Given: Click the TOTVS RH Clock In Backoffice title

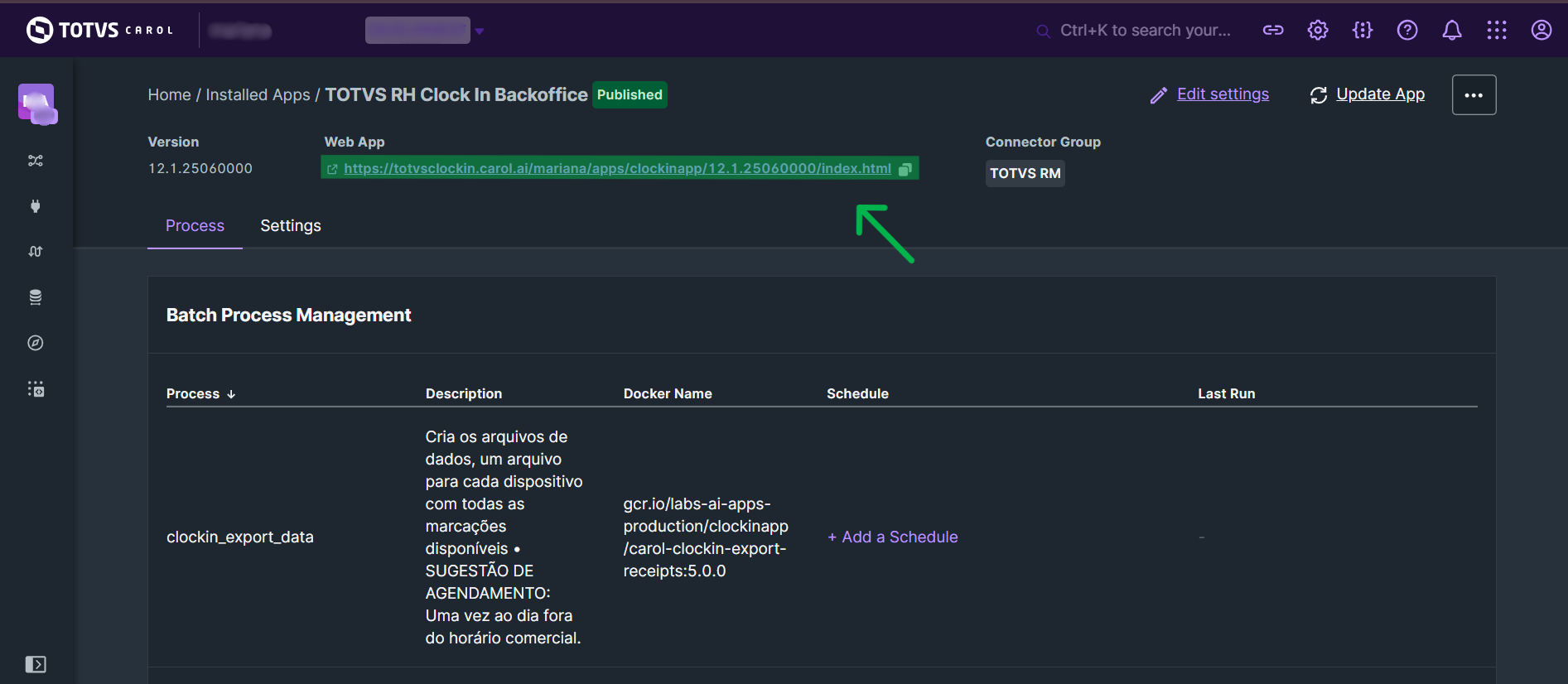Looking at the screenshot, I should tap(456, 95).
